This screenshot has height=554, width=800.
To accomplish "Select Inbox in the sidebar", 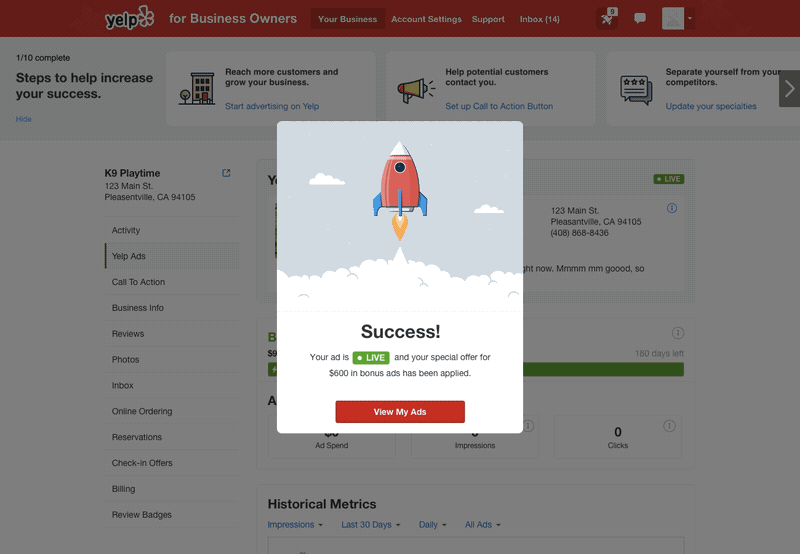I will point(172,385).
